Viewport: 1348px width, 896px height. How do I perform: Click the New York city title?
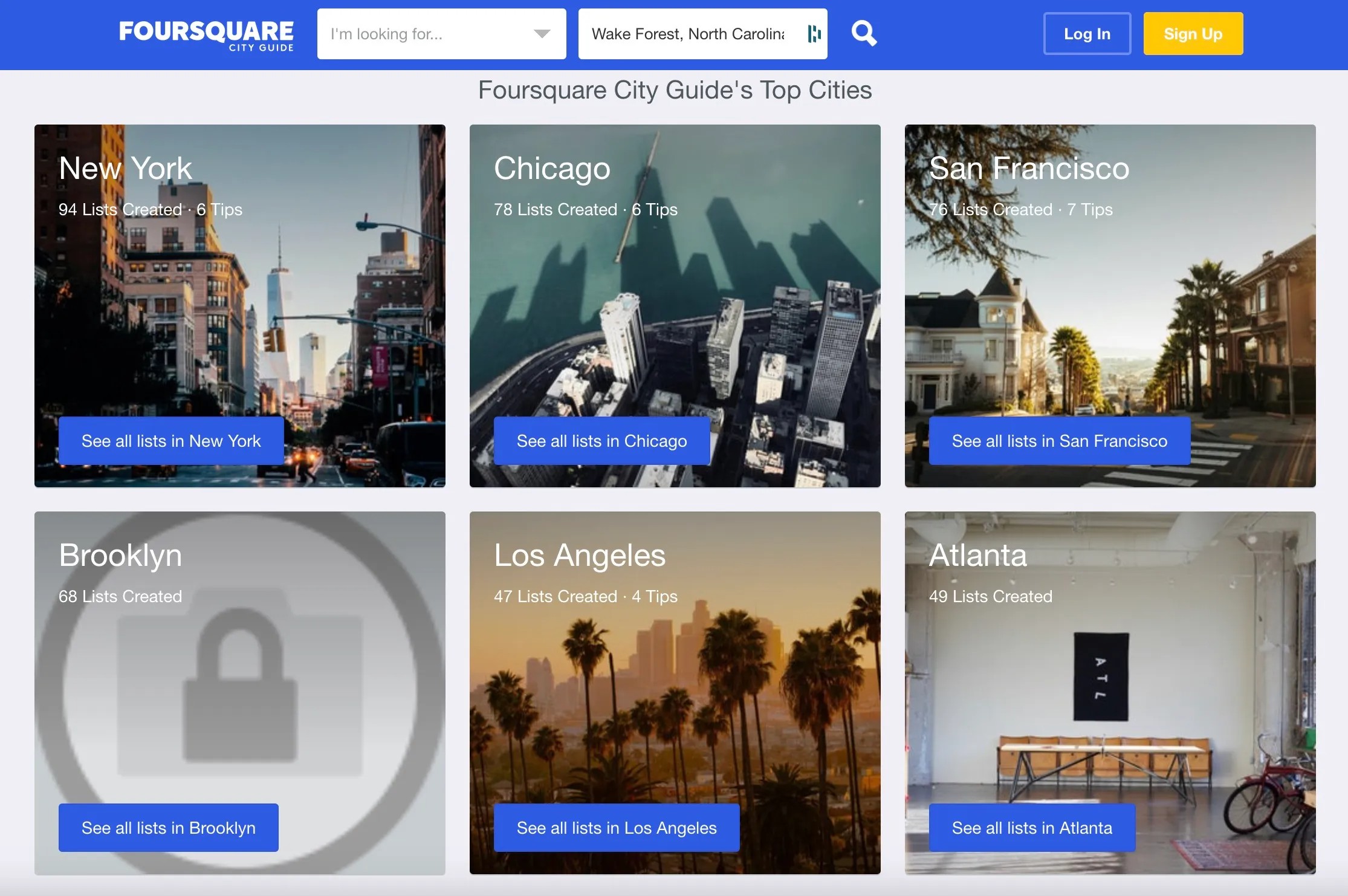point(125,168)
